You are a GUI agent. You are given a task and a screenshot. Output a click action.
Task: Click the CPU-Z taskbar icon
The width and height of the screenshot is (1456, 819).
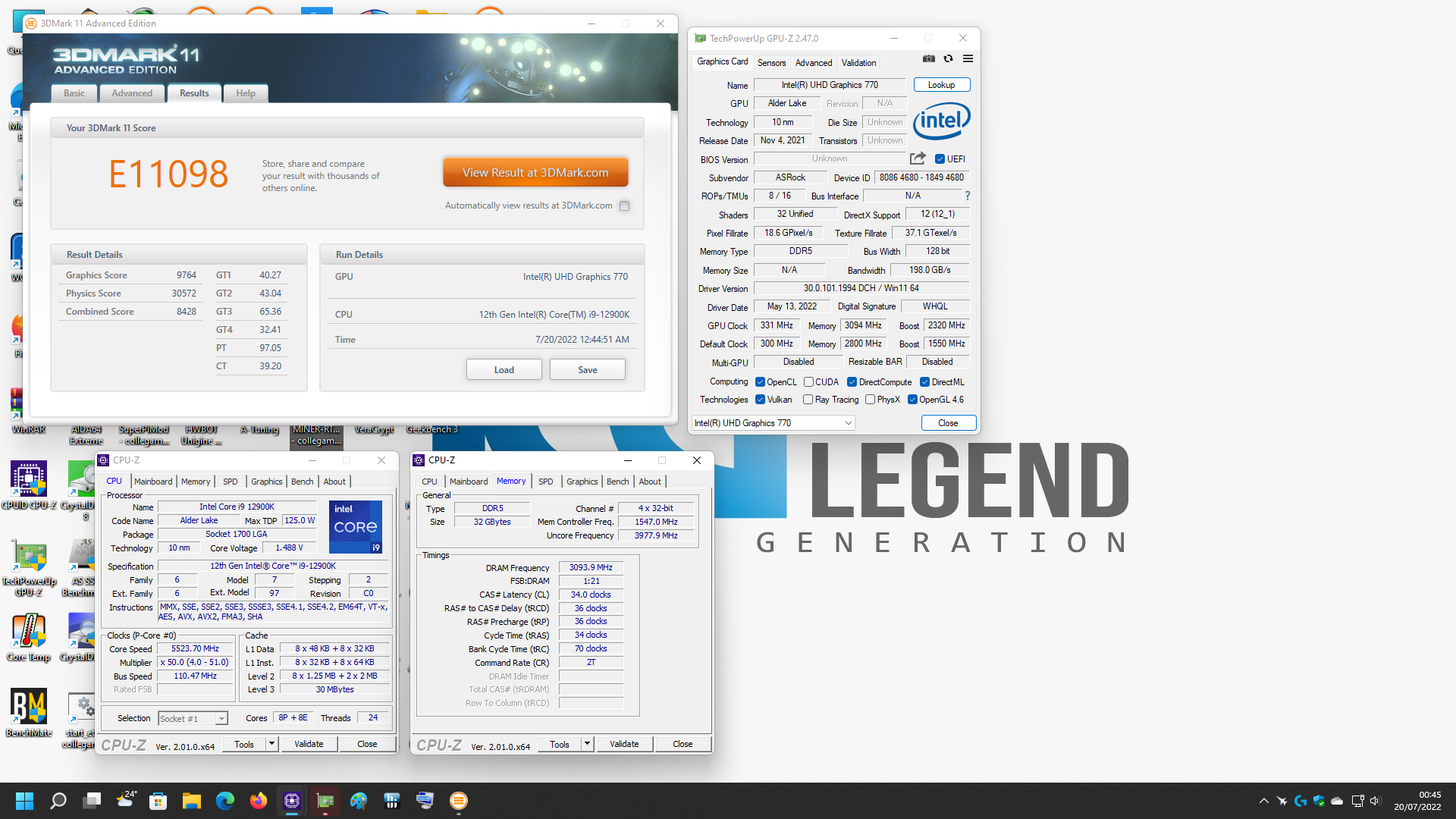pyautogui.click(x=292, y=801)
